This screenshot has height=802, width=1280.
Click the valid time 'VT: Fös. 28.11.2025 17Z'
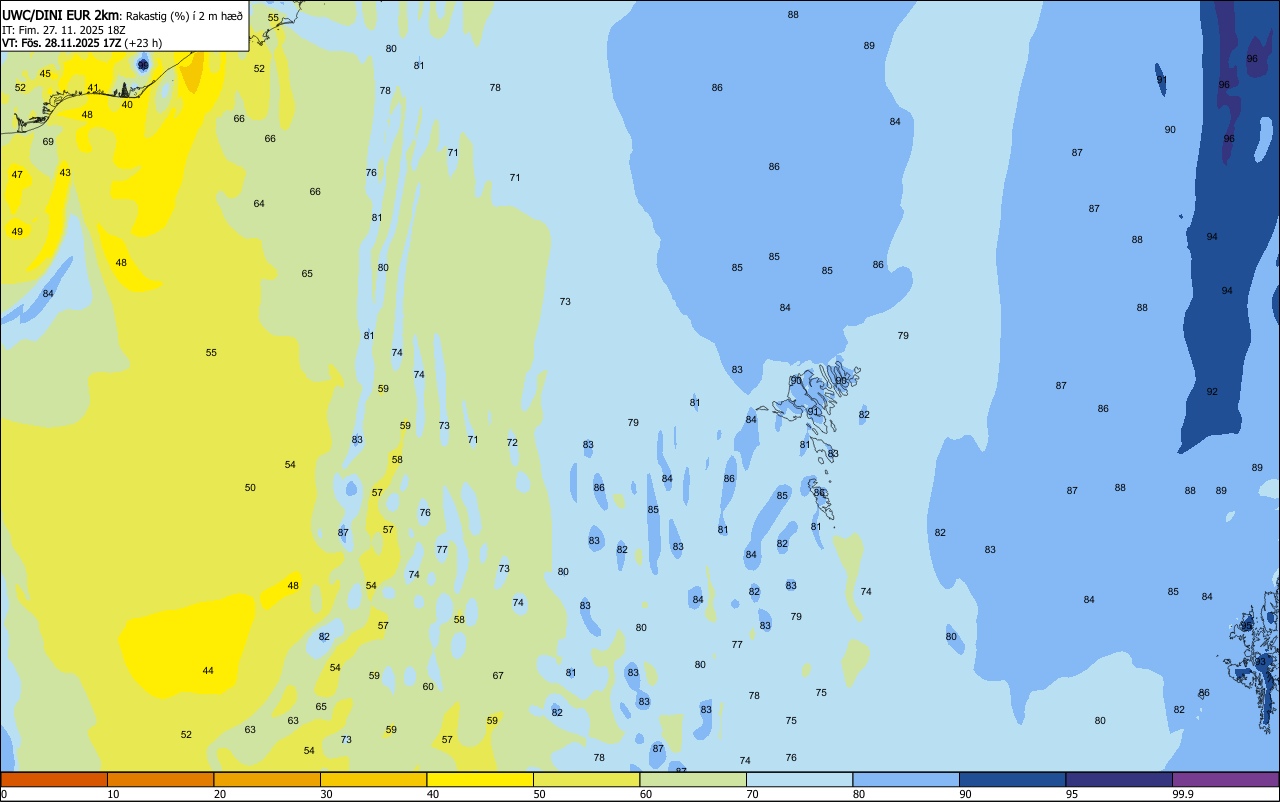(x=61, y=43)
